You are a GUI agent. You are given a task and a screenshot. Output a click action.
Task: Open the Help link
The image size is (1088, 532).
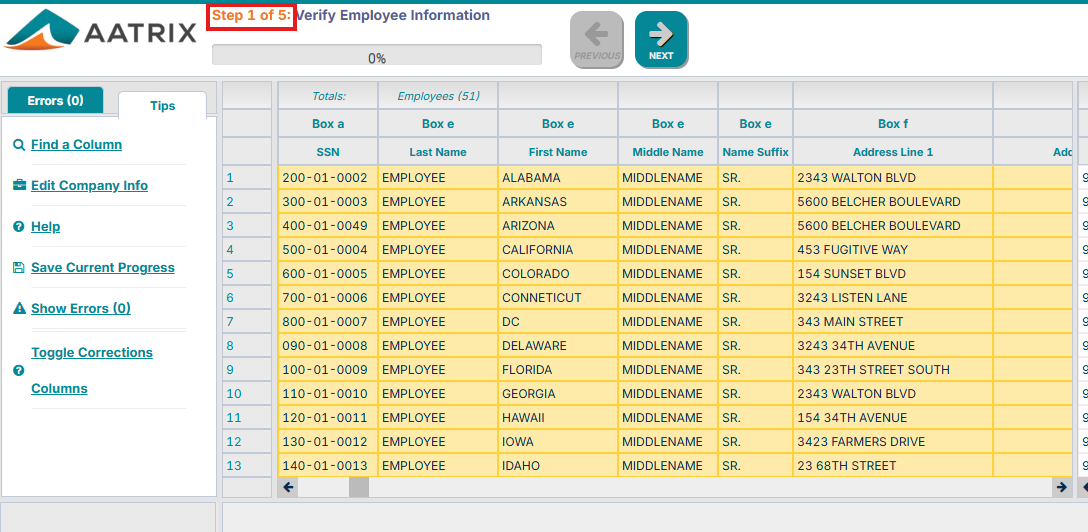point(46,226)
